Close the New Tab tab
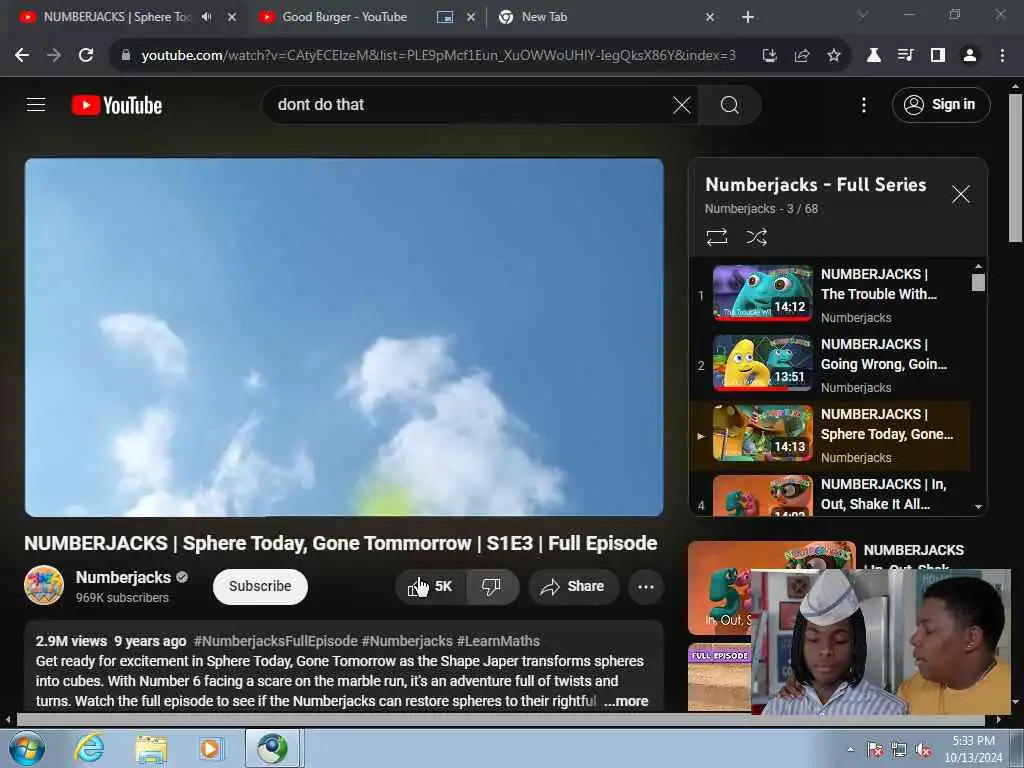This screenshot has height=768, width=1024. point(710,17)
